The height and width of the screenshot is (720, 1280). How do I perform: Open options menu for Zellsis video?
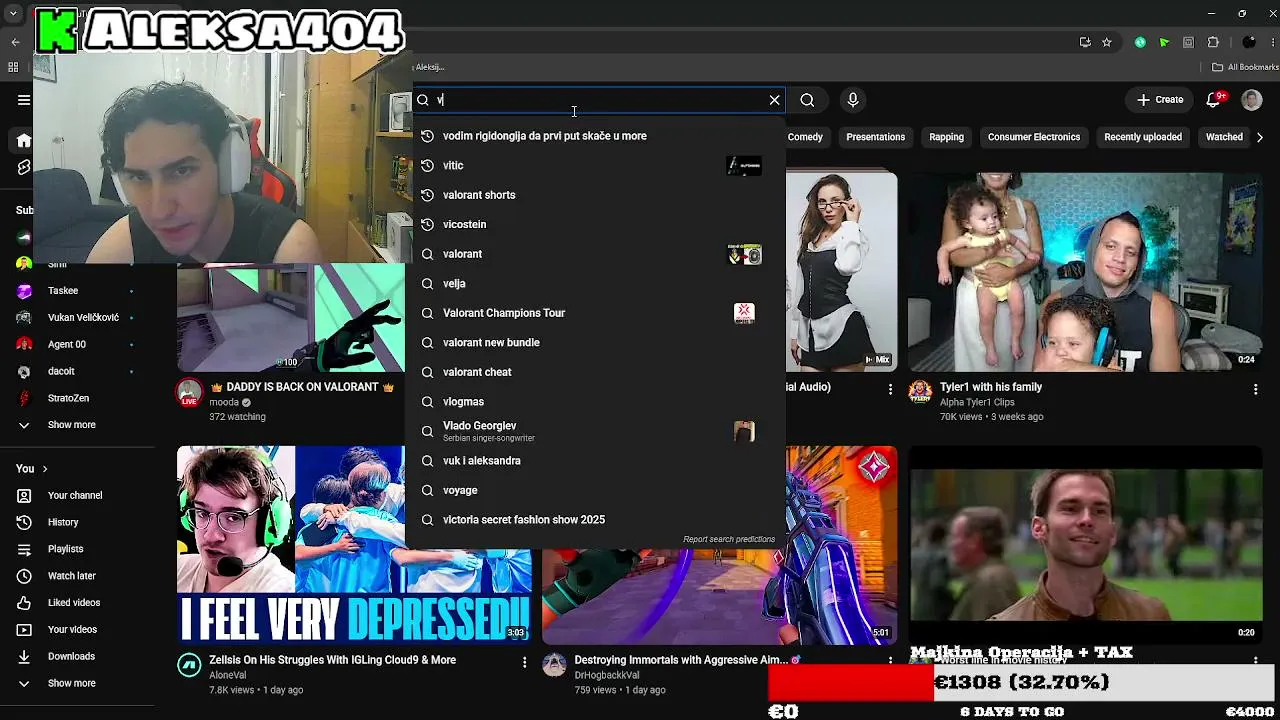pyautogui.click(x=524, y=662)
